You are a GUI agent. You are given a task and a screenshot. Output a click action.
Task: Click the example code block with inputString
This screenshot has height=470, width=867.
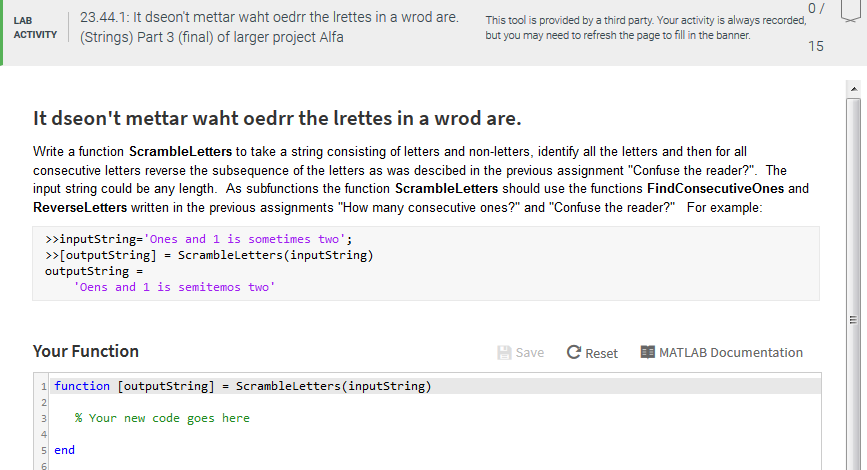point(426,263)
